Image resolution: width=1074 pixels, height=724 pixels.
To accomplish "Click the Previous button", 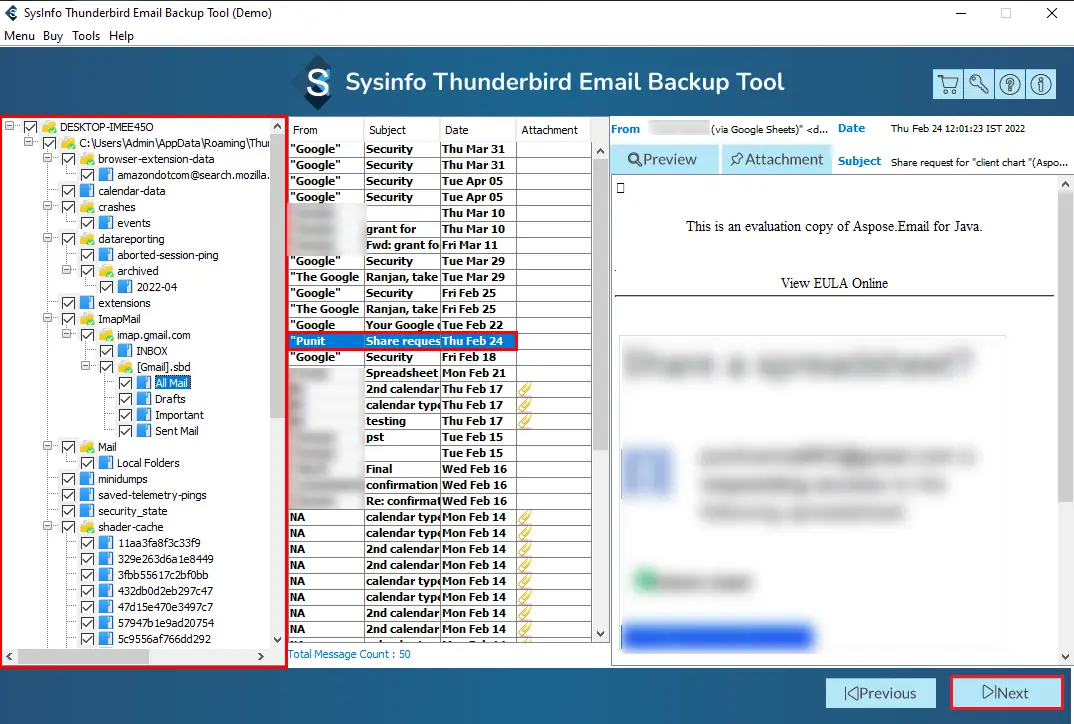I will (880, 693).
